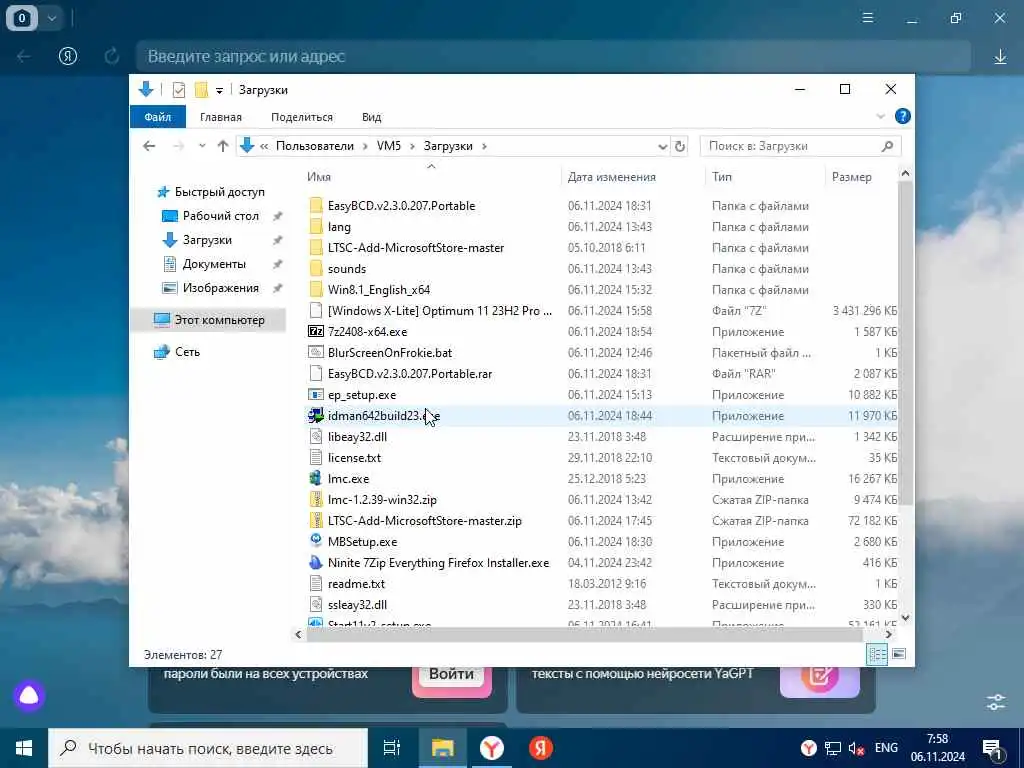
Task: Click the browser address input field
Action: point(553,57)
